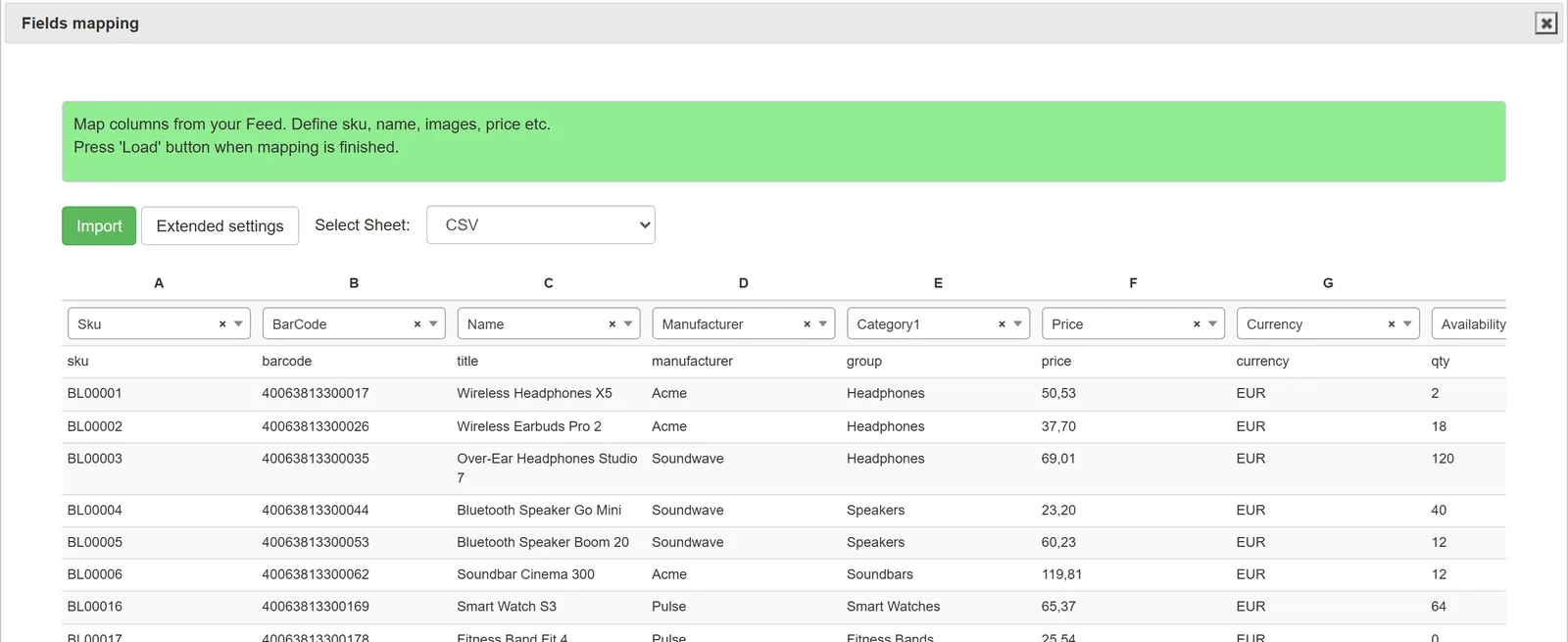The image size is (1568, 642).
Task: Click column header B
Action: 354,282
